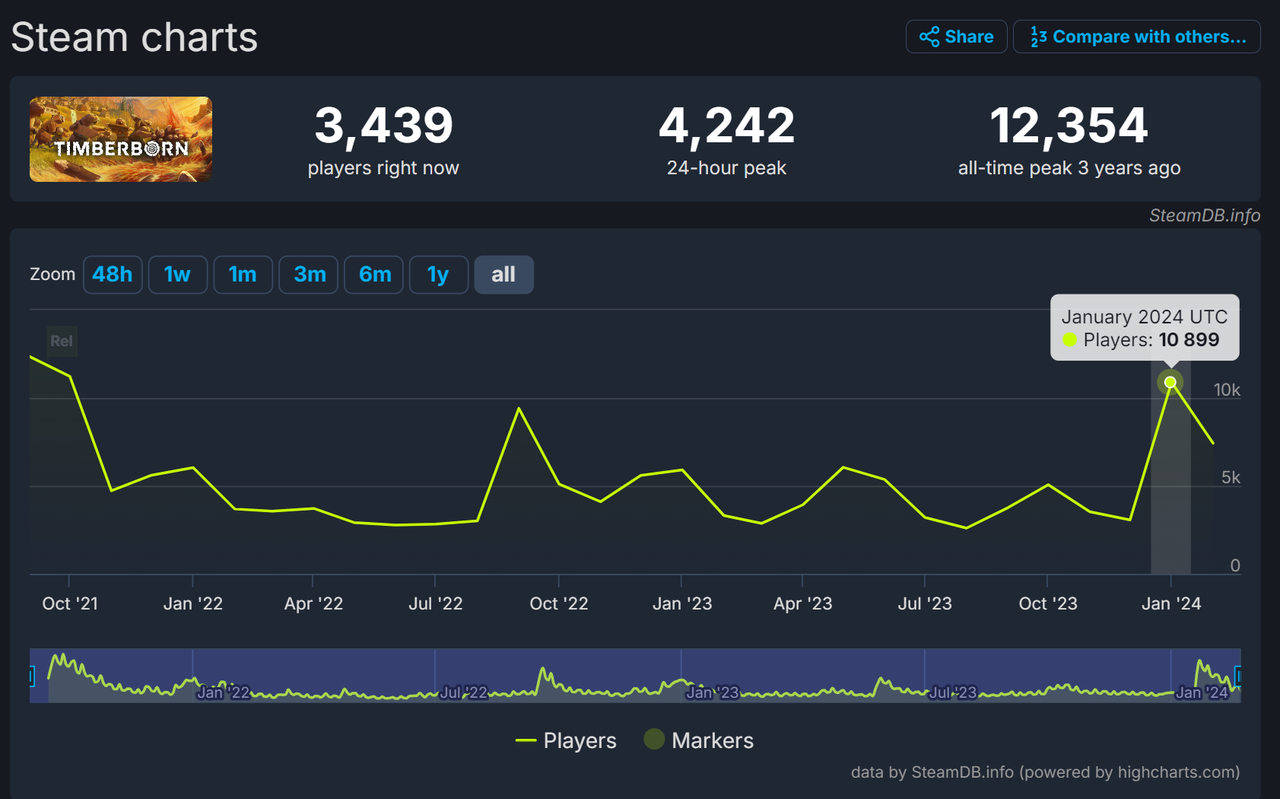Click the Share button with network icon
Image resolution: width=1280 pixels, height=799 pixels.
click(956, 37)
